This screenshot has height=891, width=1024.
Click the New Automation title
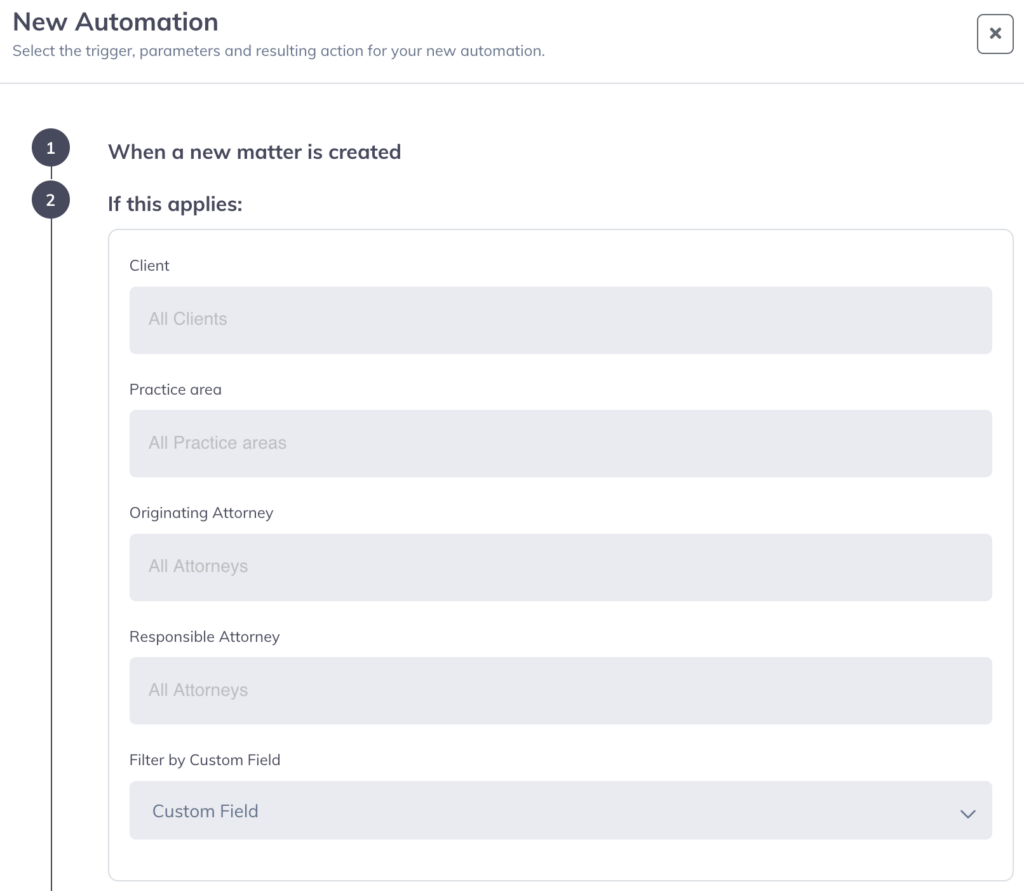pos(115,21)
